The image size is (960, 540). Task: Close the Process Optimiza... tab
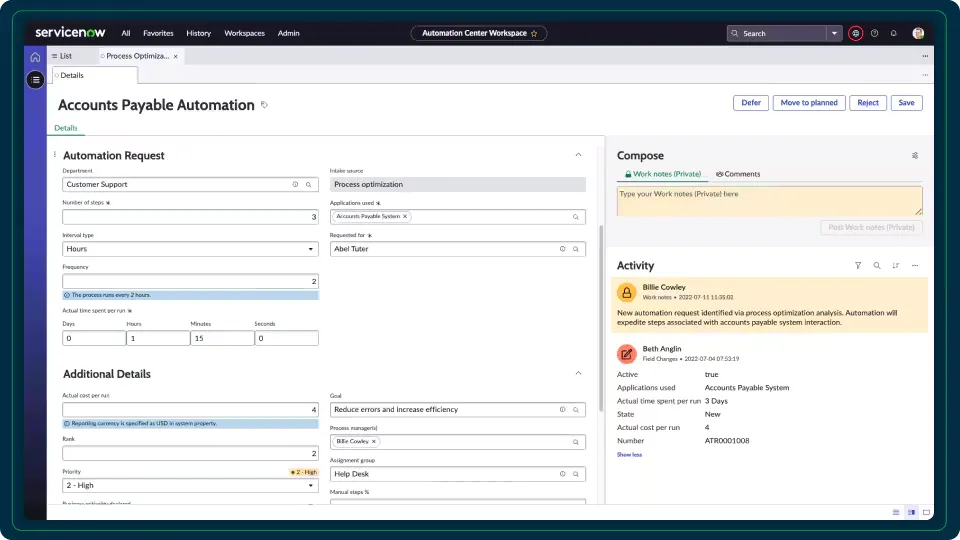click(176, 56)
